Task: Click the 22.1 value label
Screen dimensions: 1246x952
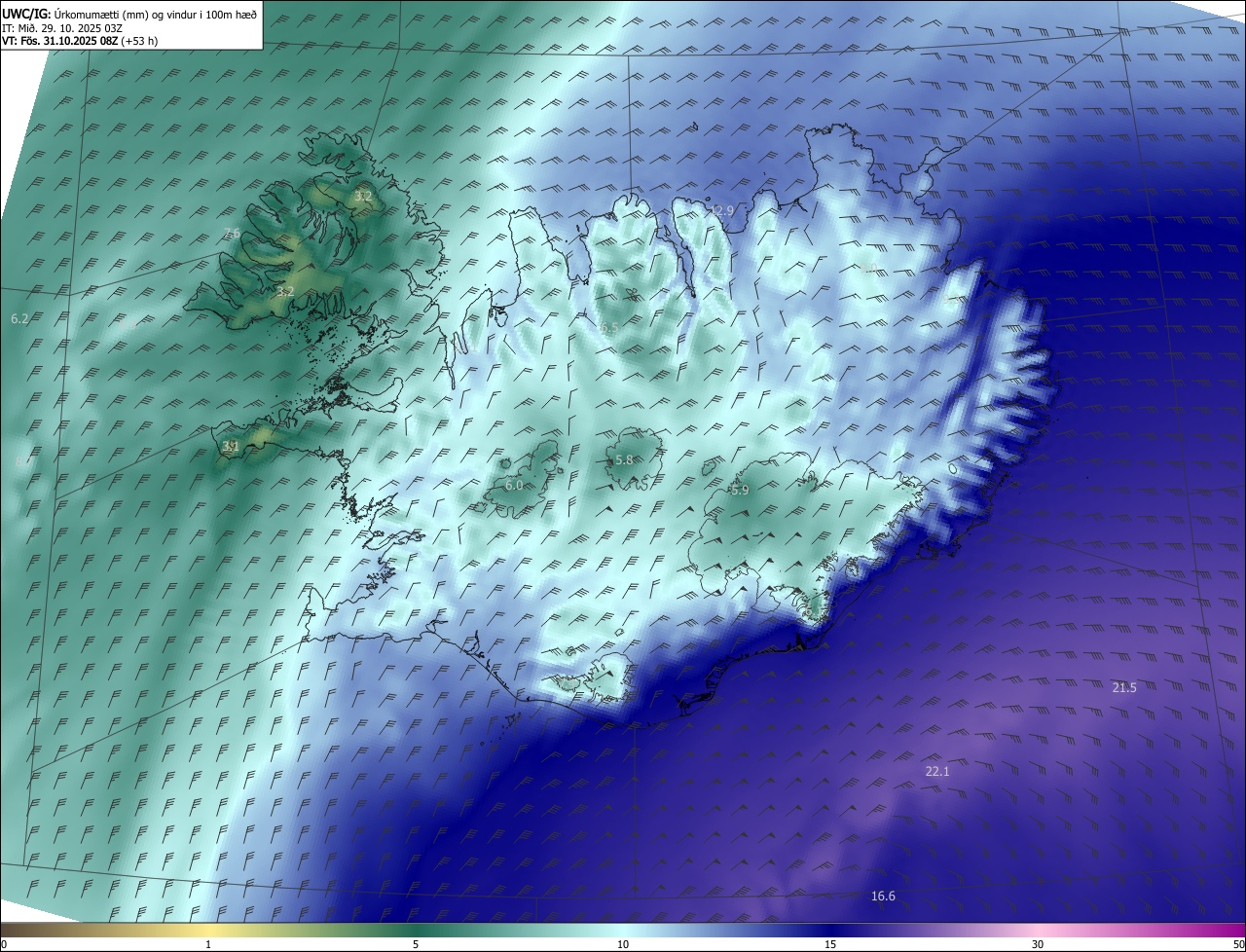Action: pos(936,771)
